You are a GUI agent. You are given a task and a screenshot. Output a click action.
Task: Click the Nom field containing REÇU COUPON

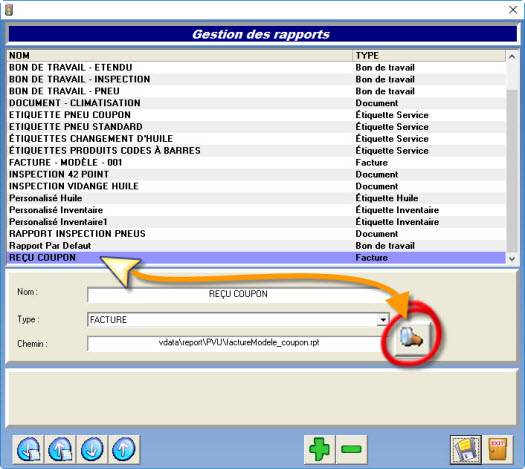(238, 294)
